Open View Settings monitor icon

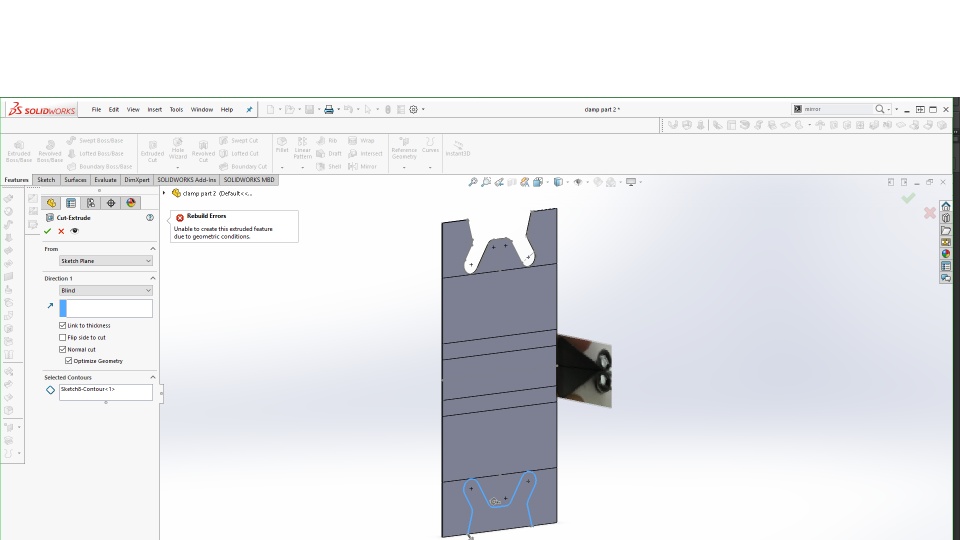click(631, 182)
